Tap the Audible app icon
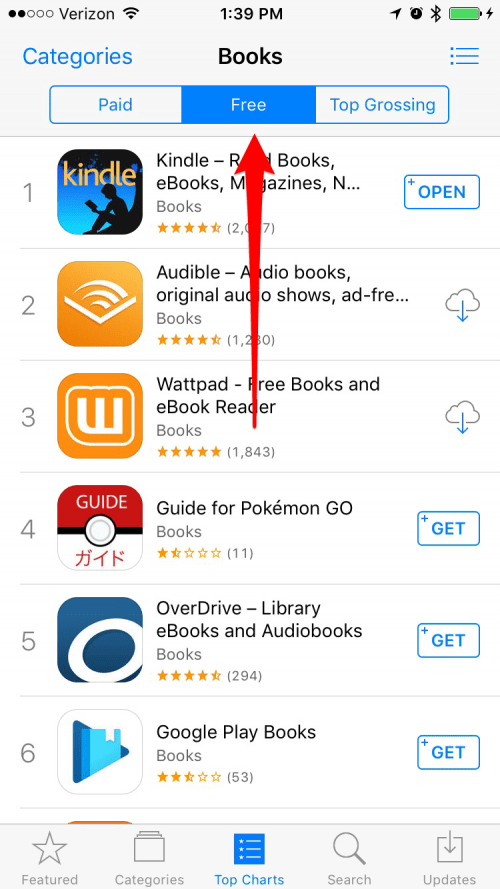 [x=100, y=304]
